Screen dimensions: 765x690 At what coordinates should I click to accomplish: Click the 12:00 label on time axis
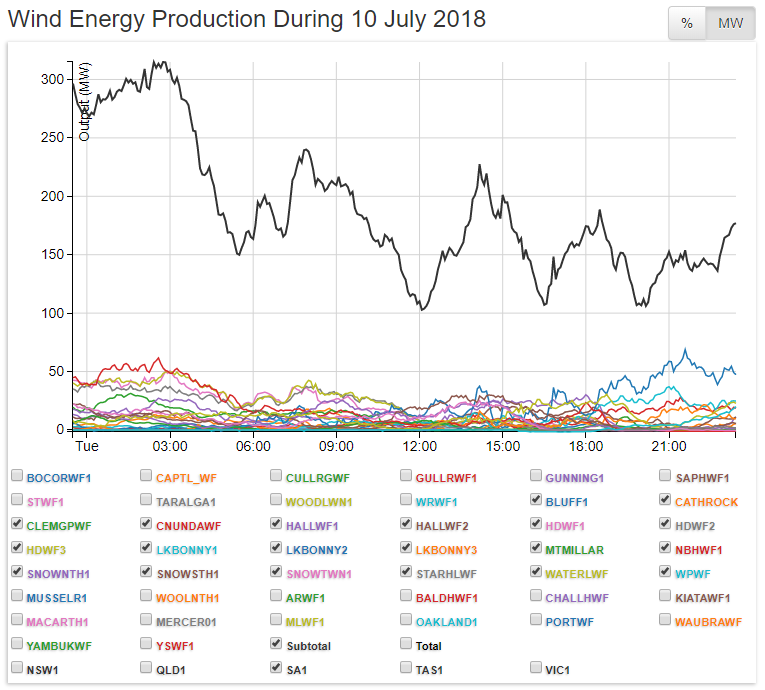point(419,445)
